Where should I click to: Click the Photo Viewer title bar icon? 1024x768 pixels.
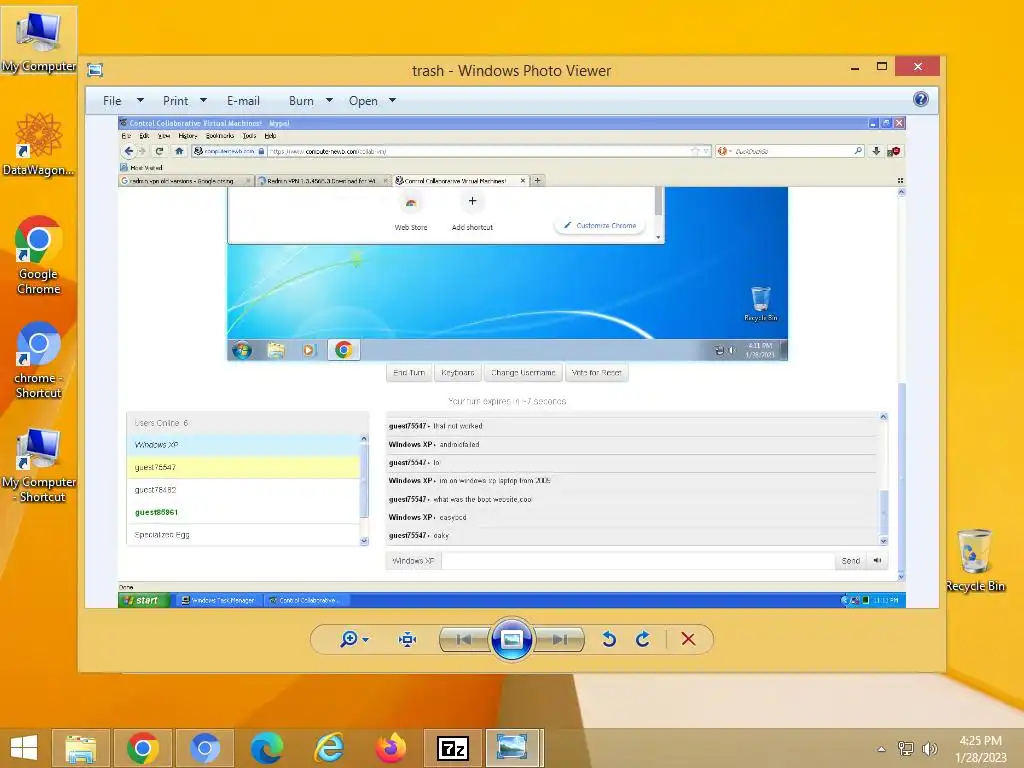(95, 70)
